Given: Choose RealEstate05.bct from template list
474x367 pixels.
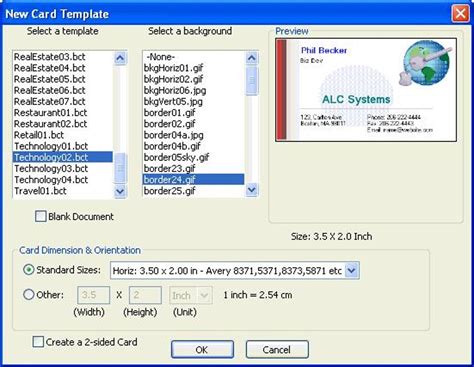Looking at the screenshot, I should coord(63,79).
